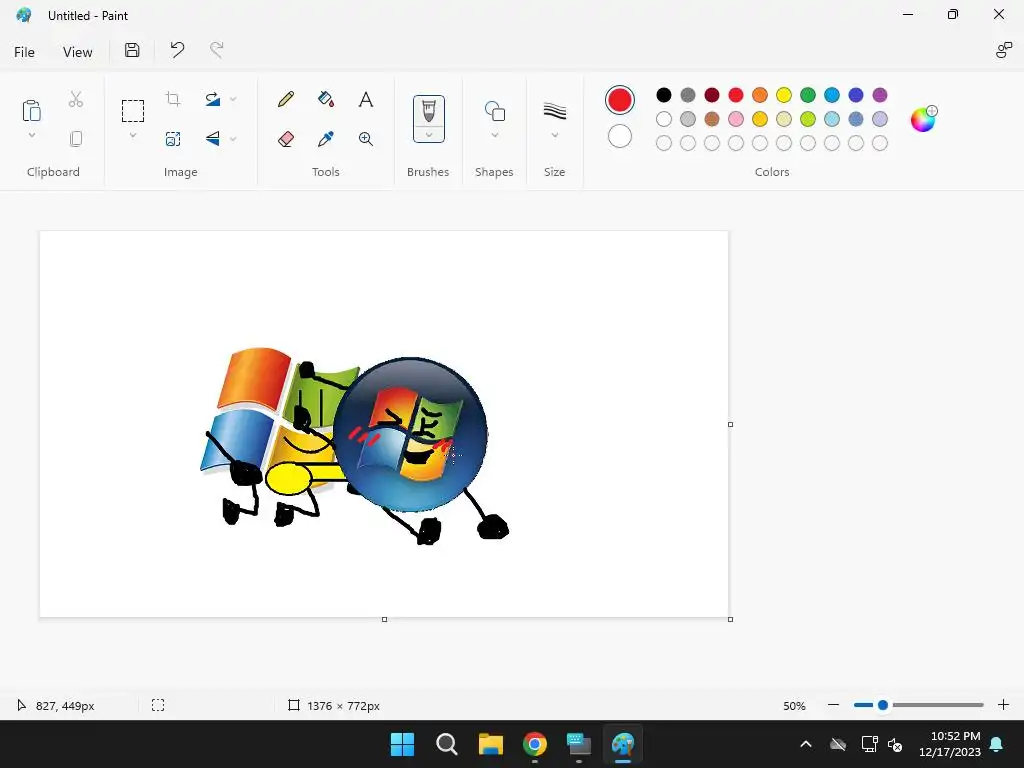The width and height of the screenshot is (1024, 768).
Task: Click the Rotate icon
Action: coord(213,99)
